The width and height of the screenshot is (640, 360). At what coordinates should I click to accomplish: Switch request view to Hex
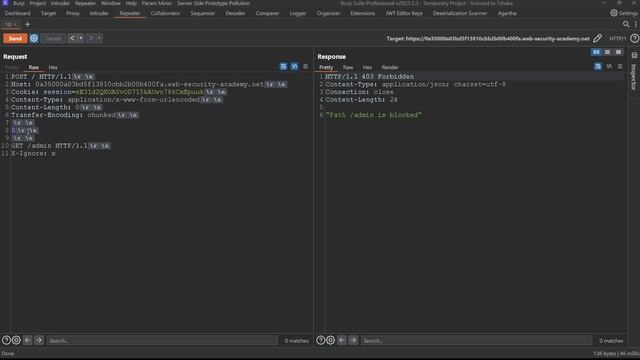tap(53, 67)
